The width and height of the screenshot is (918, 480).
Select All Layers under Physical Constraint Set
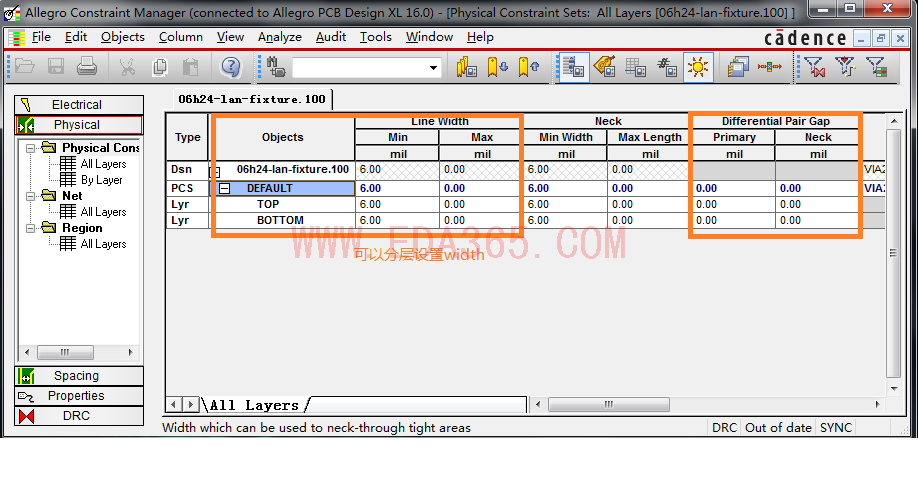click(103, 164)
